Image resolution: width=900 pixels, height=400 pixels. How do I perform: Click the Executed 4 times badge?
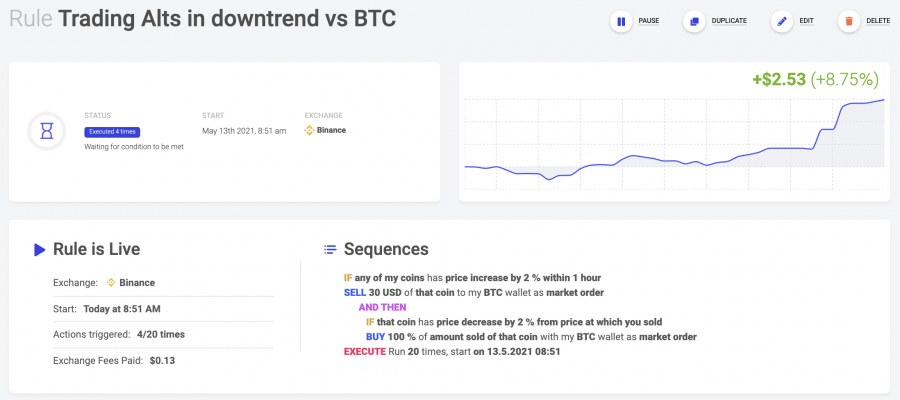112,132
